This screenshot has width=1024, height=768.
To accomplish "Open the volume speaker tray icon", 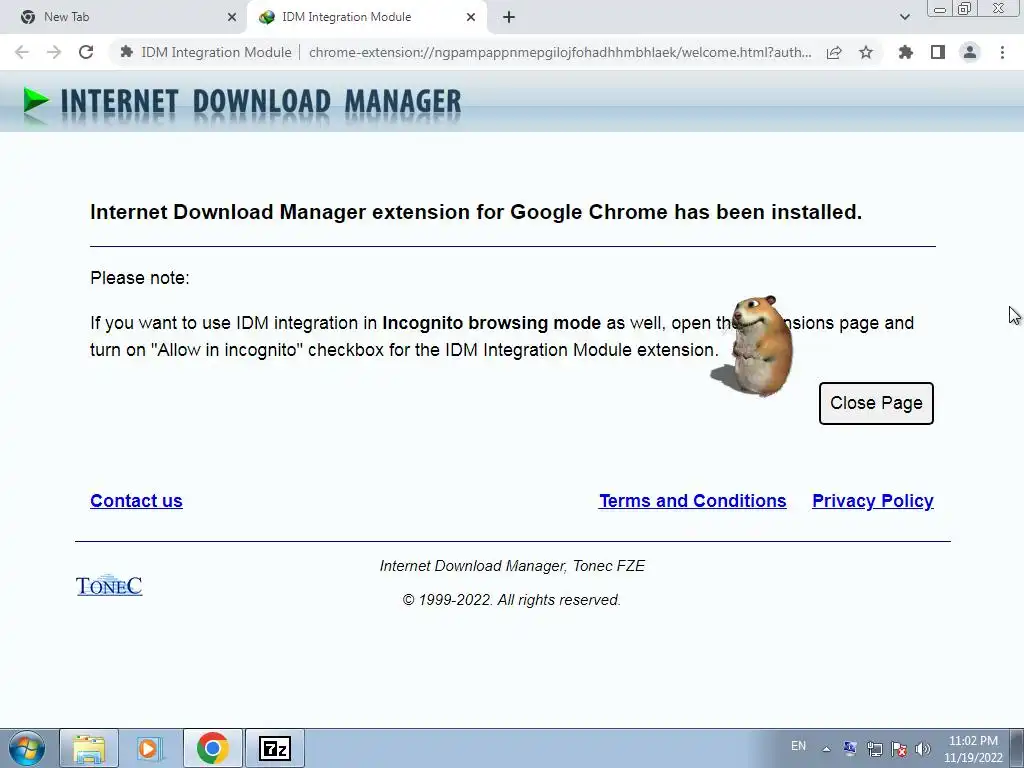I will click(x=923, y=749).
